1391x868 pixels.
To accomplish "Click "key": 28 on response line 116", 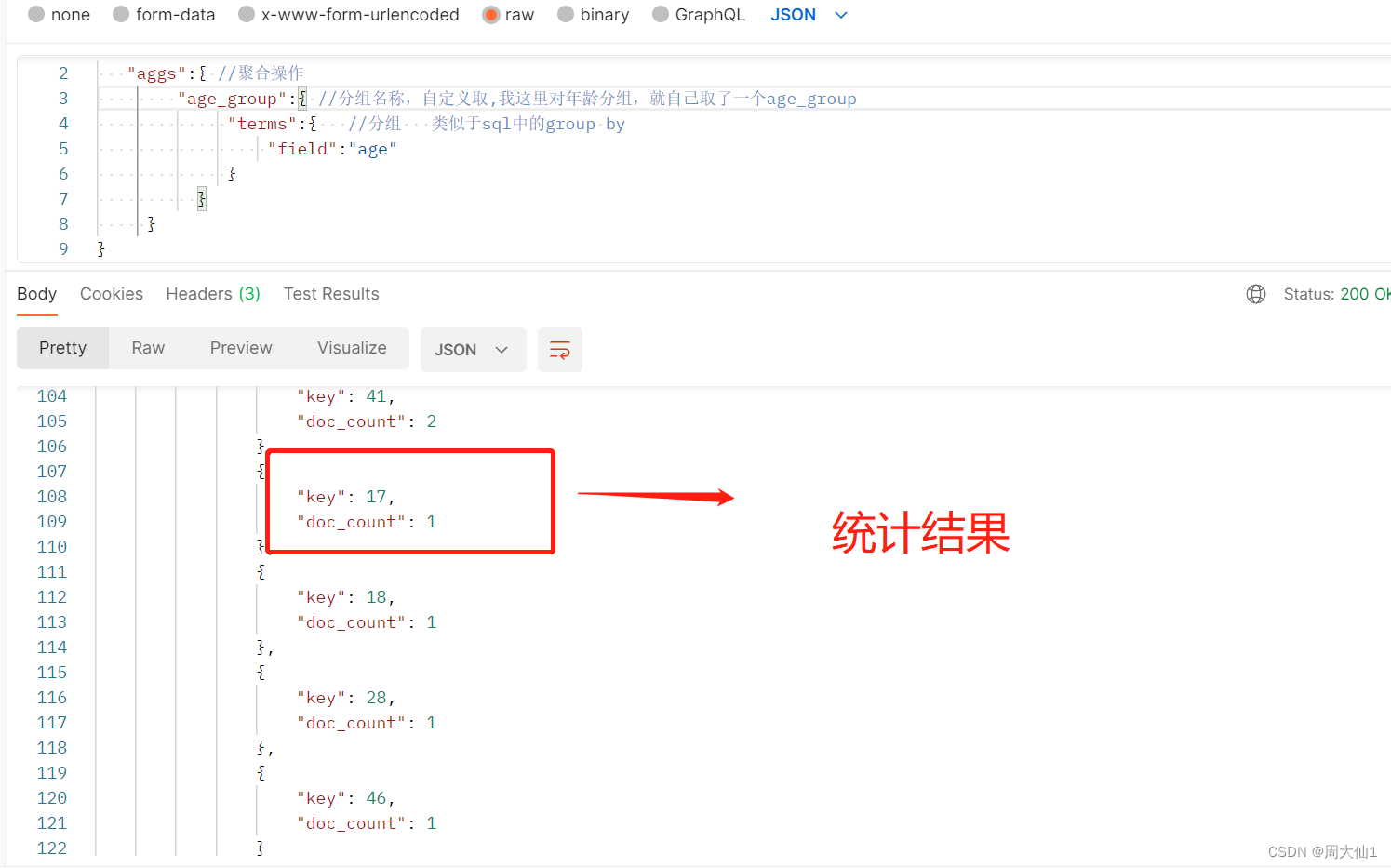I will (346, 698).
